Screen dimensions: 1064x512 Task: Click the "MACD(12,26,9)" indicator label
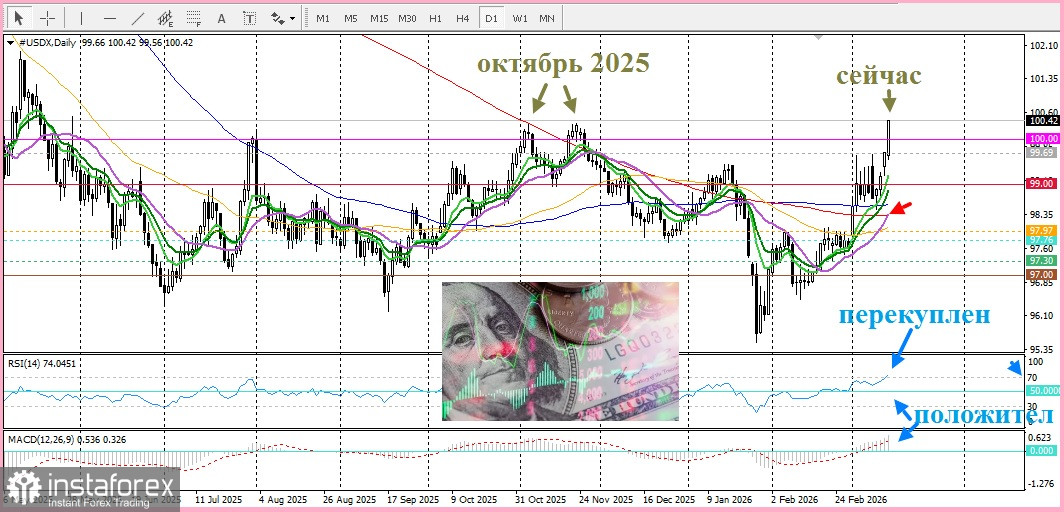43,439
